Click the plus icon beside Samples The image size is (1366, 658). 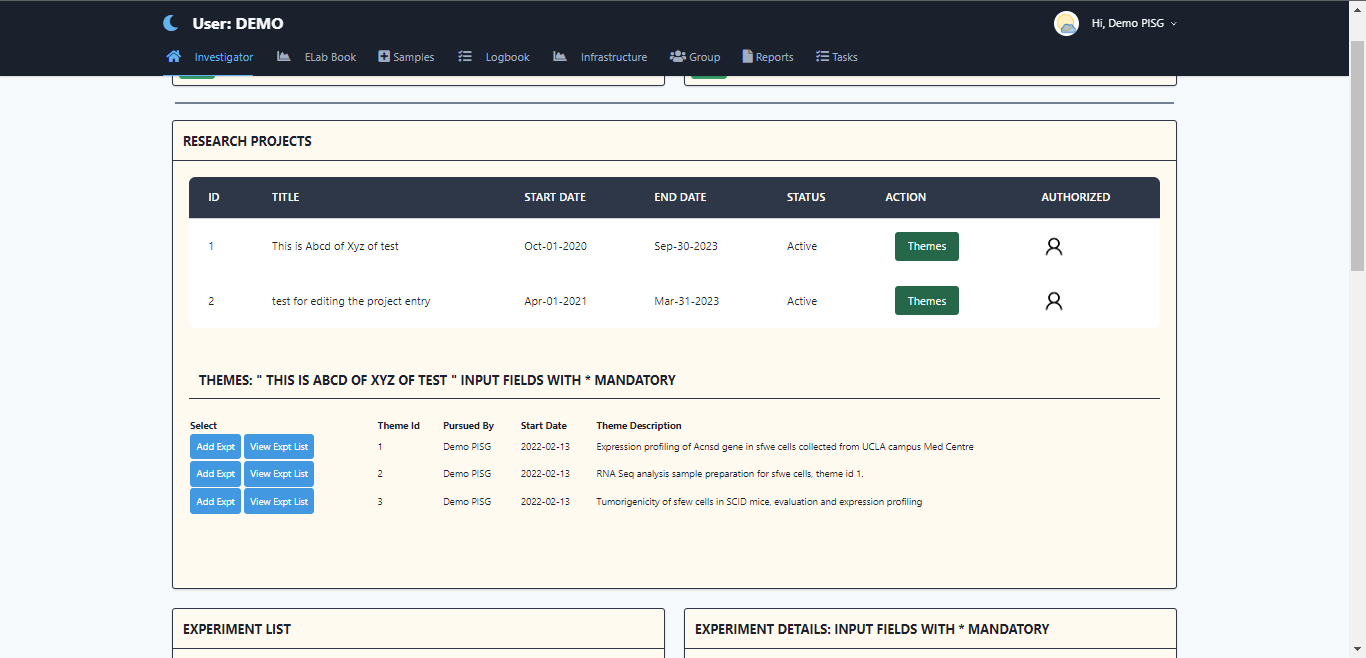click(x=384, y=57)
